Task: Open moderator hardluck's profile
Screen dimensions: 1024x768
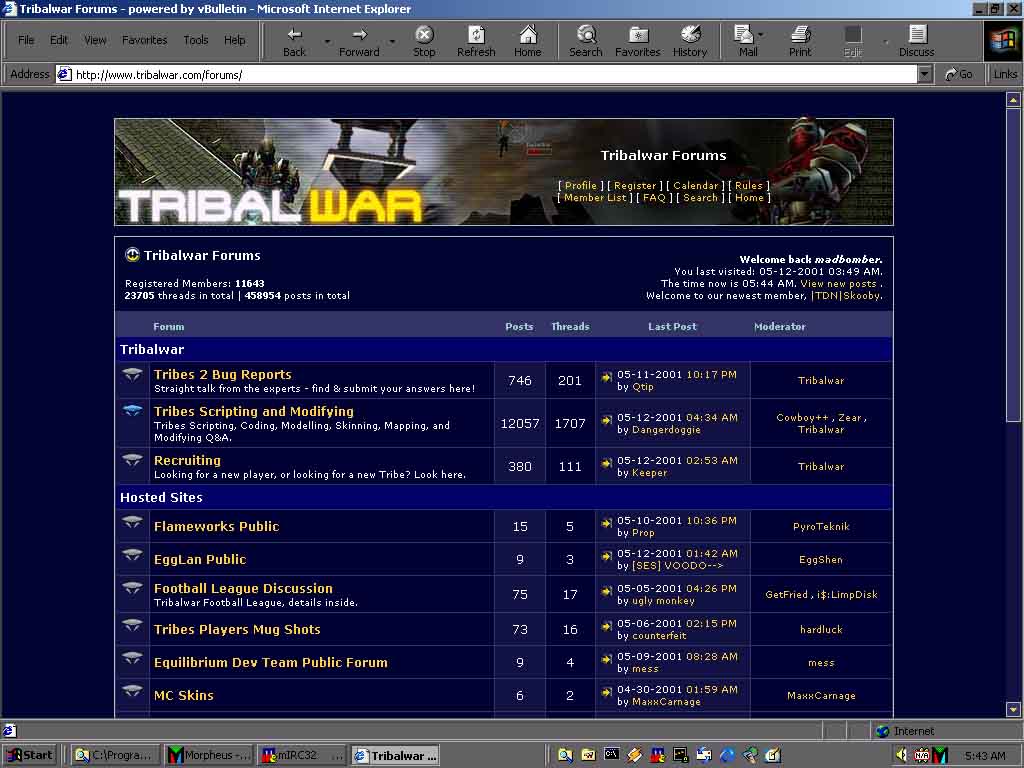Action: (821, 630)
